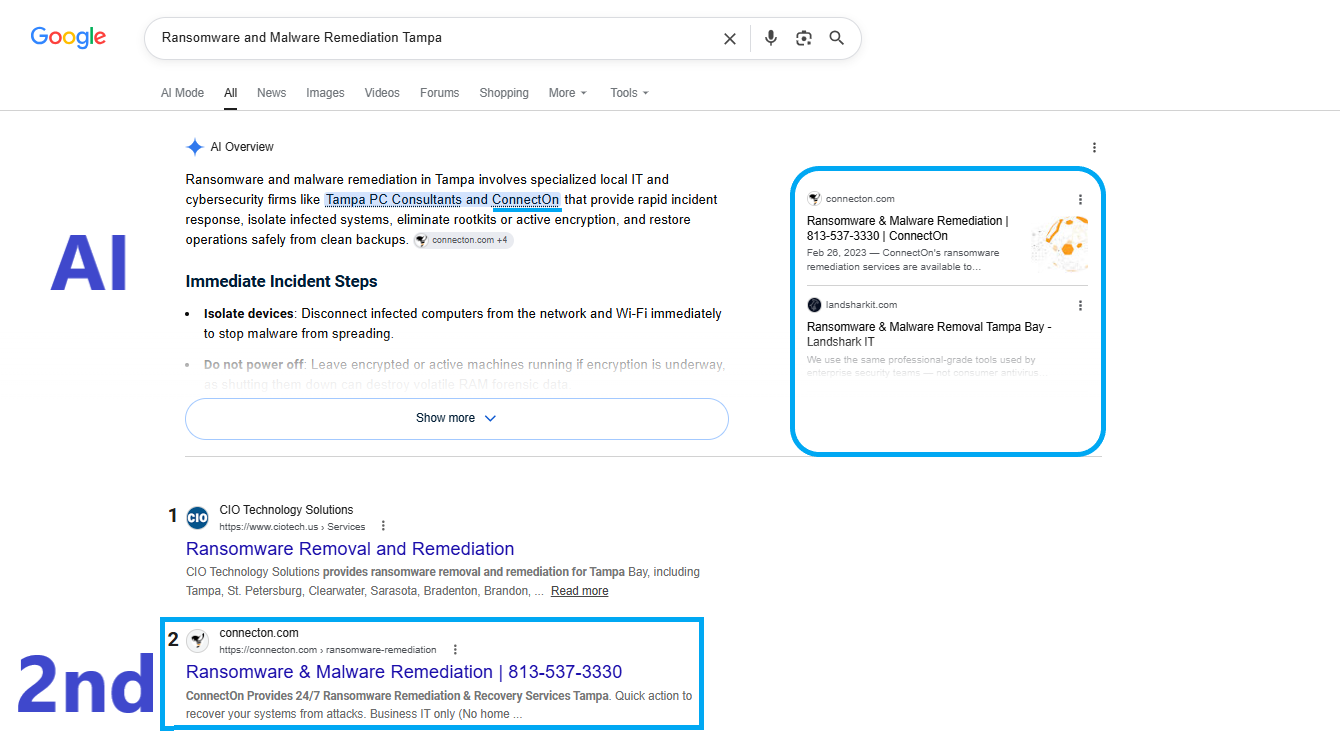Screen dimensions: 1340x741
Task: Click CIO Technology Solutions favicon
Action: click(197, 518)
